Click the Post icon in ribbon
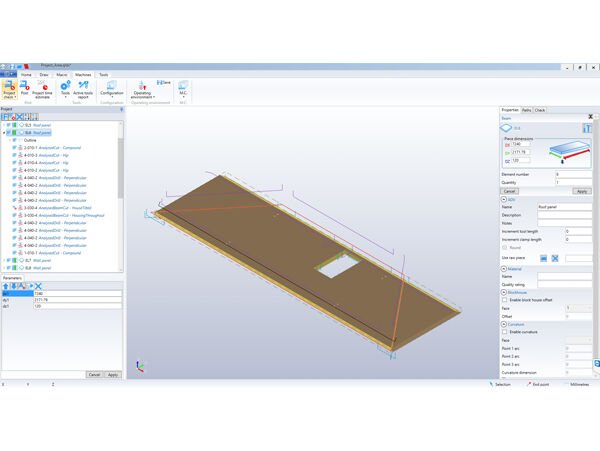This screenshot has height=451, width=600. 25,90
